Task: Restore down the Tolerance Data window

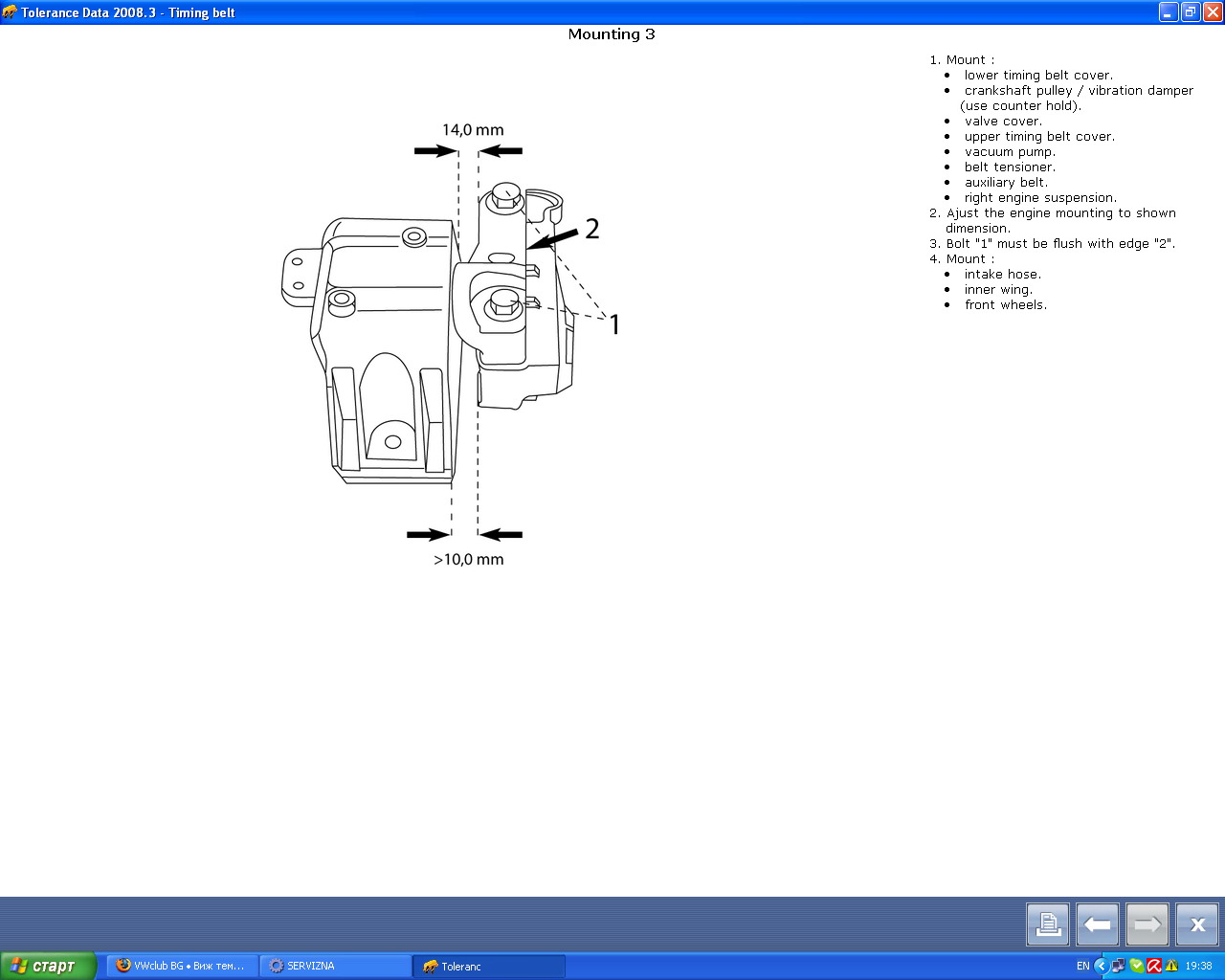Action: (1191, 12)
